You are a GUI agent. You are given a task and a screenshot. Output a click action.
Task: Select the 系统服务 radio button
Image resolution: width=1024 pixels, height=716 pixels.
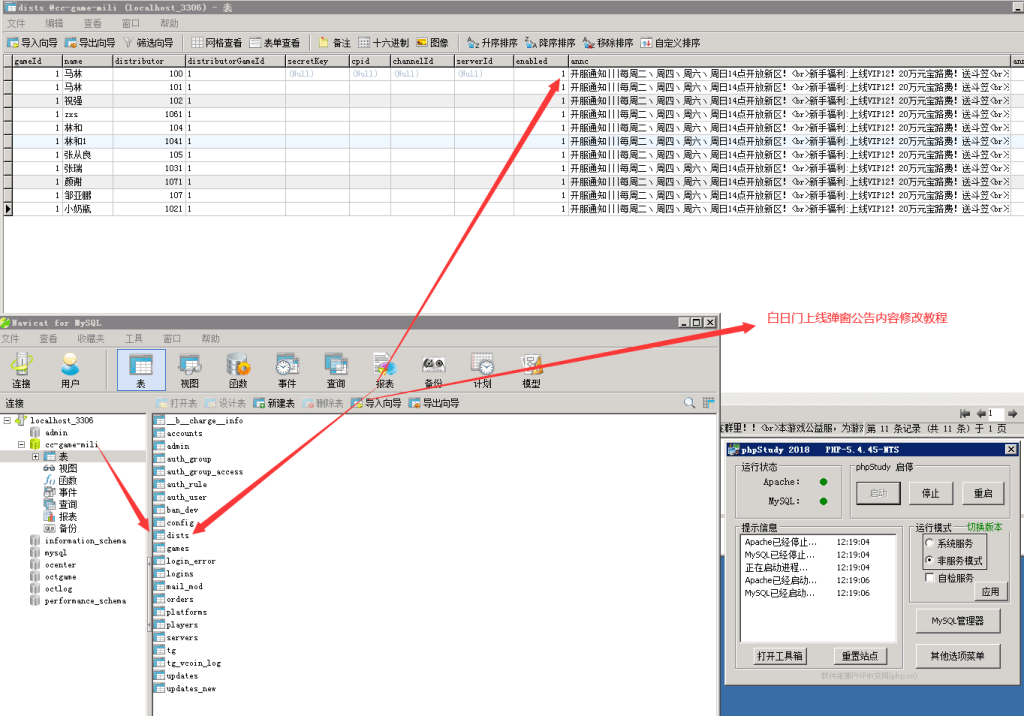(929, 543)
